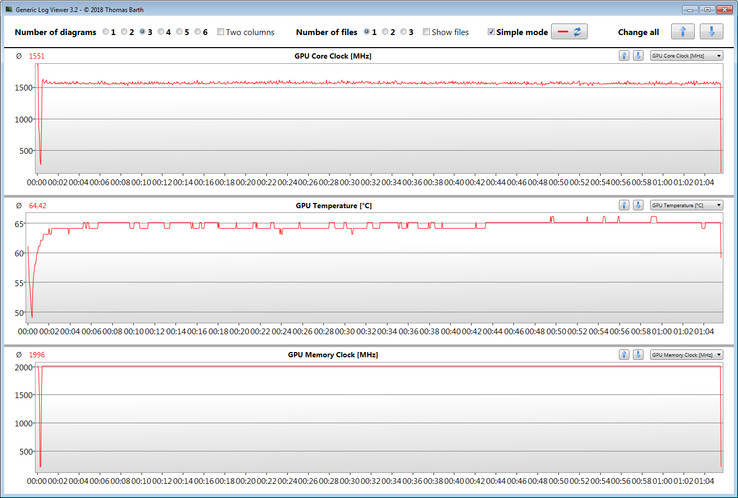
Task: Enable the Two columns checkbox
Action: [x=220, y=32]
